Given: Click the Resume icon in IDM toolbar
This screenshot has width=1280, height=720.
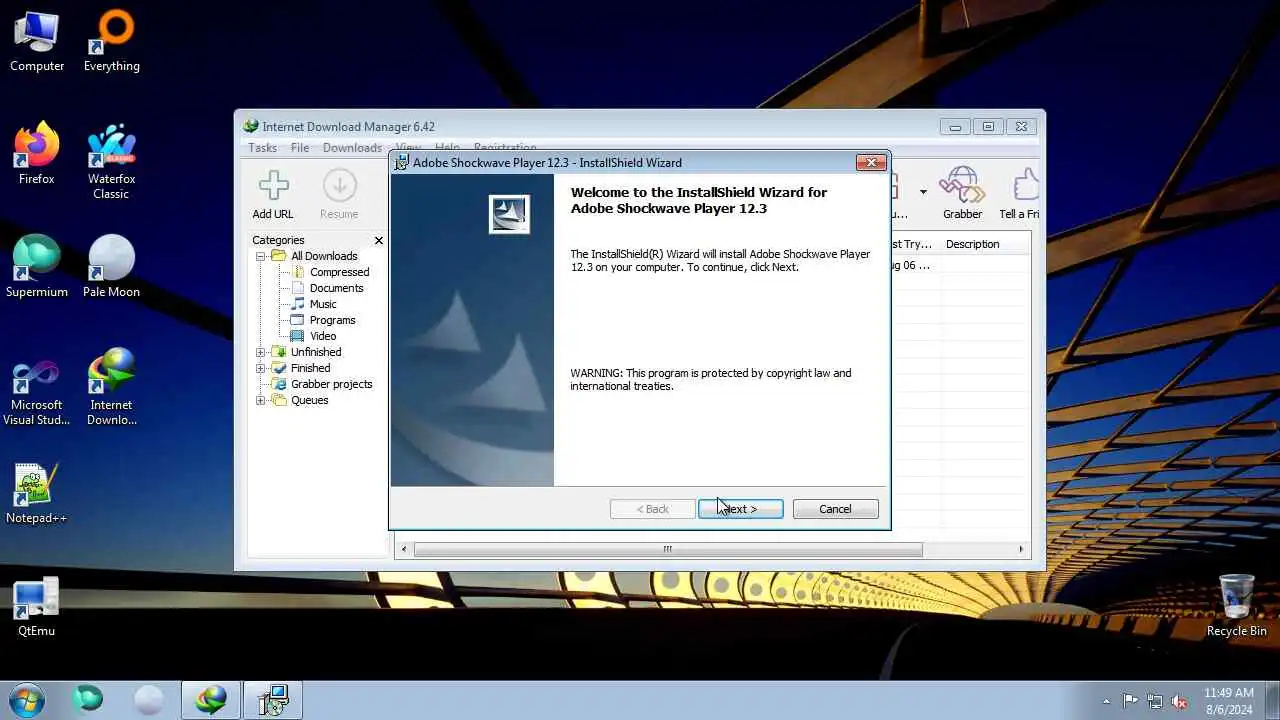Looking at the screenshot, I should 339,195.
